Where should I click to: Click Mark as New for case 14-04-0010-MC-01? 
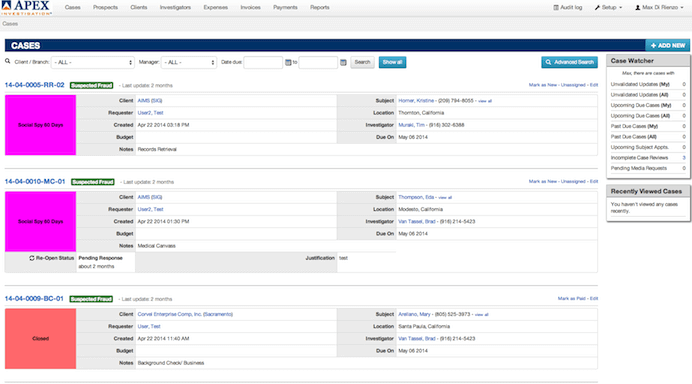543,181
